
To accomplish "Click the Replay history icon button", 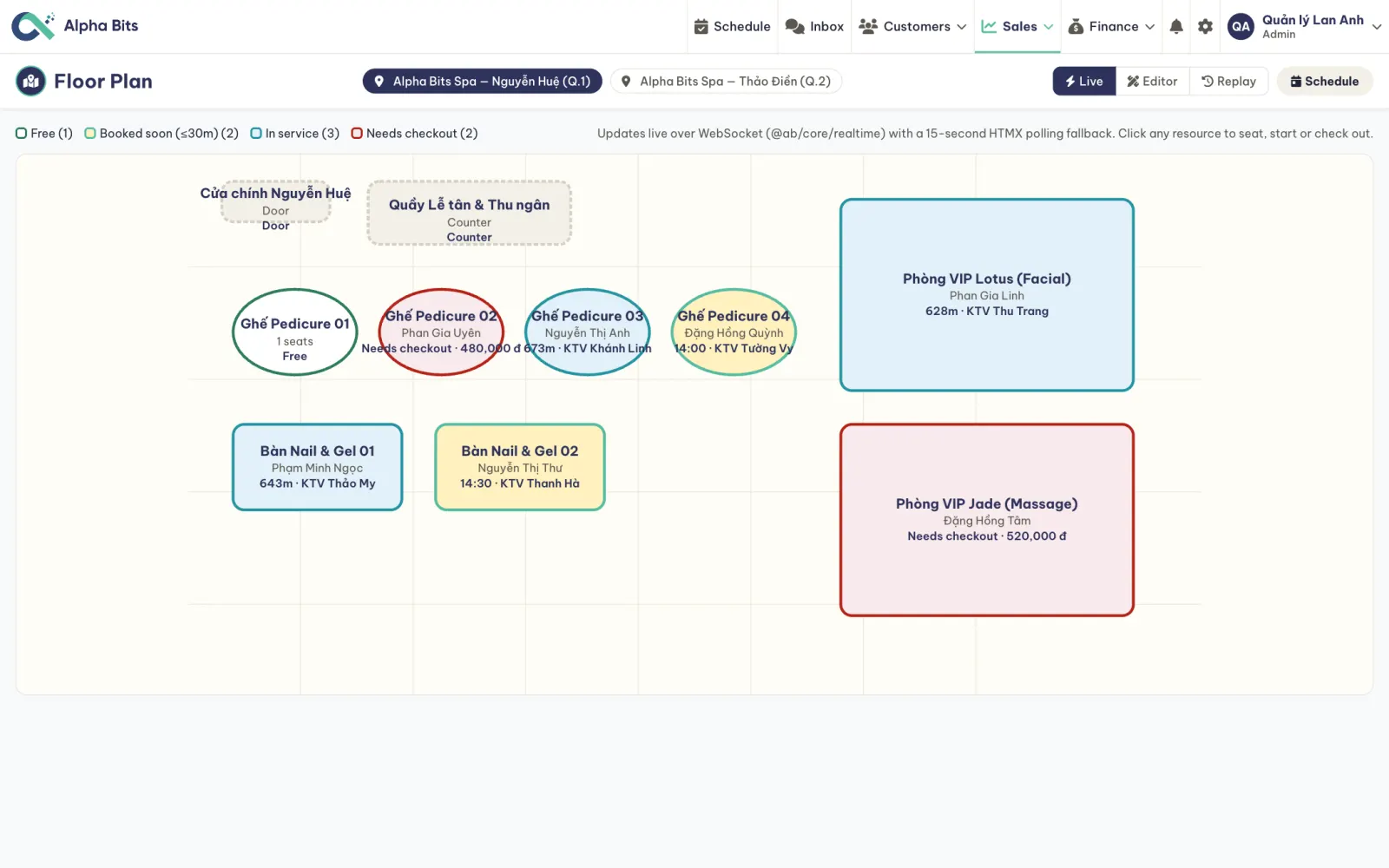I will [1228, 82].
